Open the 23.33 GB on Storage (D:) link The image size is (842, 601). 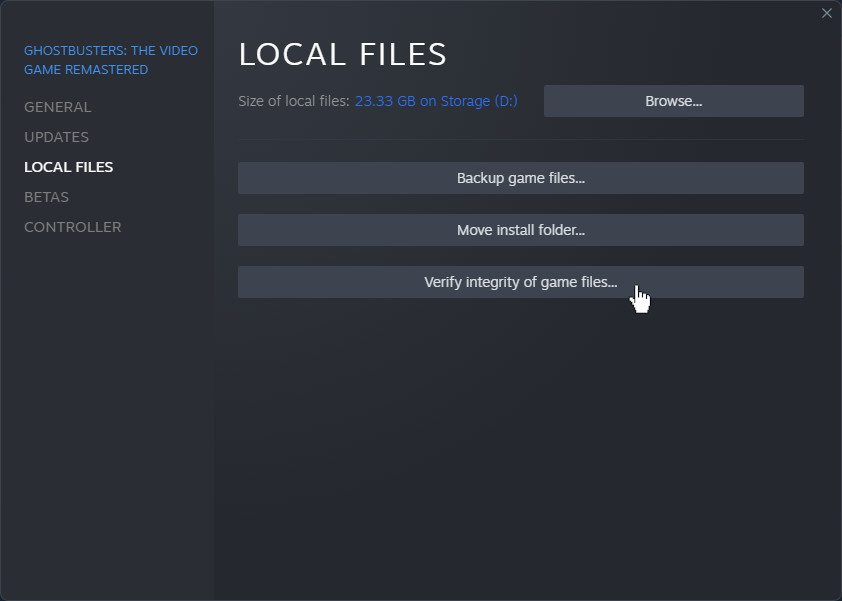tap(436, 101)
